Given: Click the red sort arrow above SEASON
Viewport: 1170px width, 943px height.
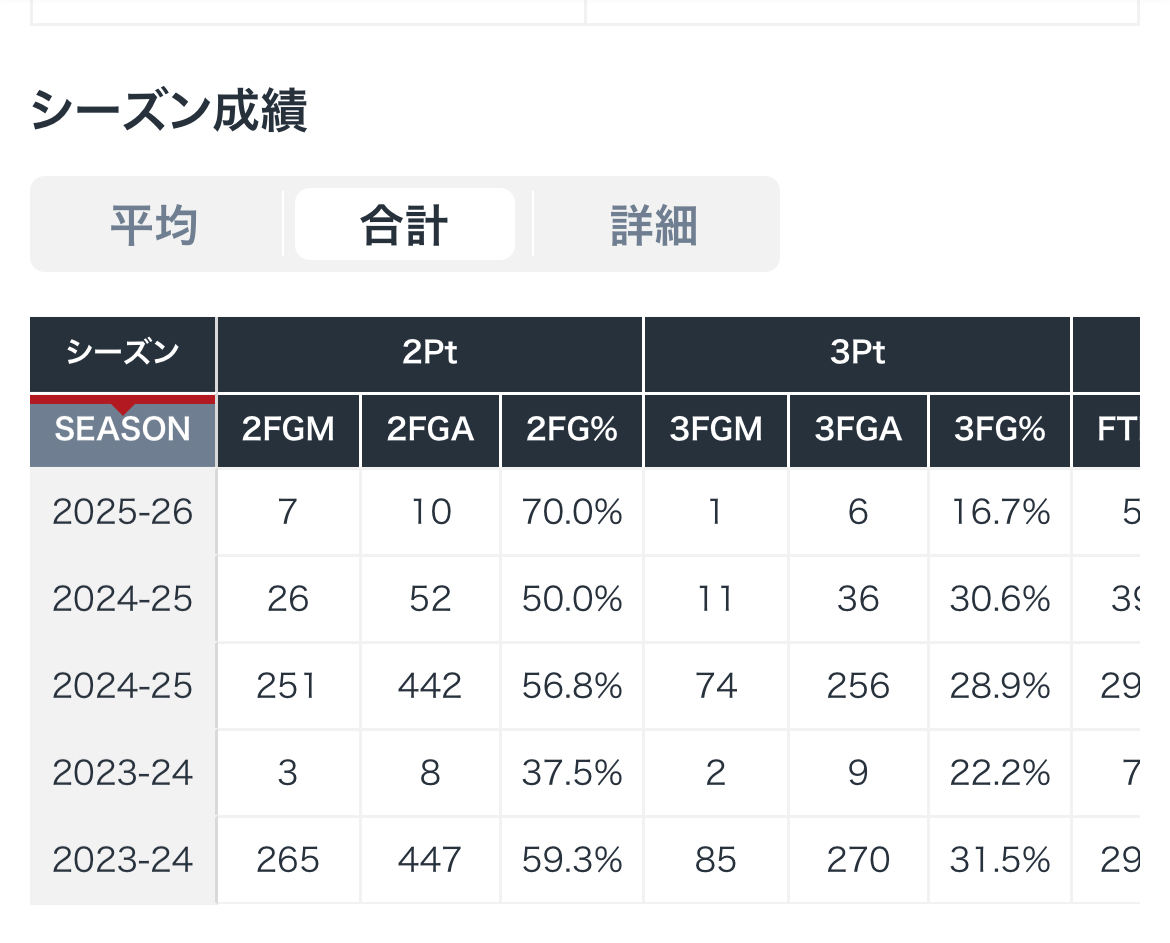Looking at the screenshot, I should 123,405.
